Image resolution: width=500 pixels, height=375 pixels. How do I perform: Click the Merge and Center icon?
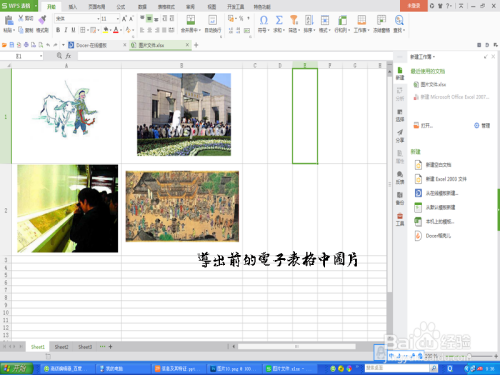(x=191, y=20)
